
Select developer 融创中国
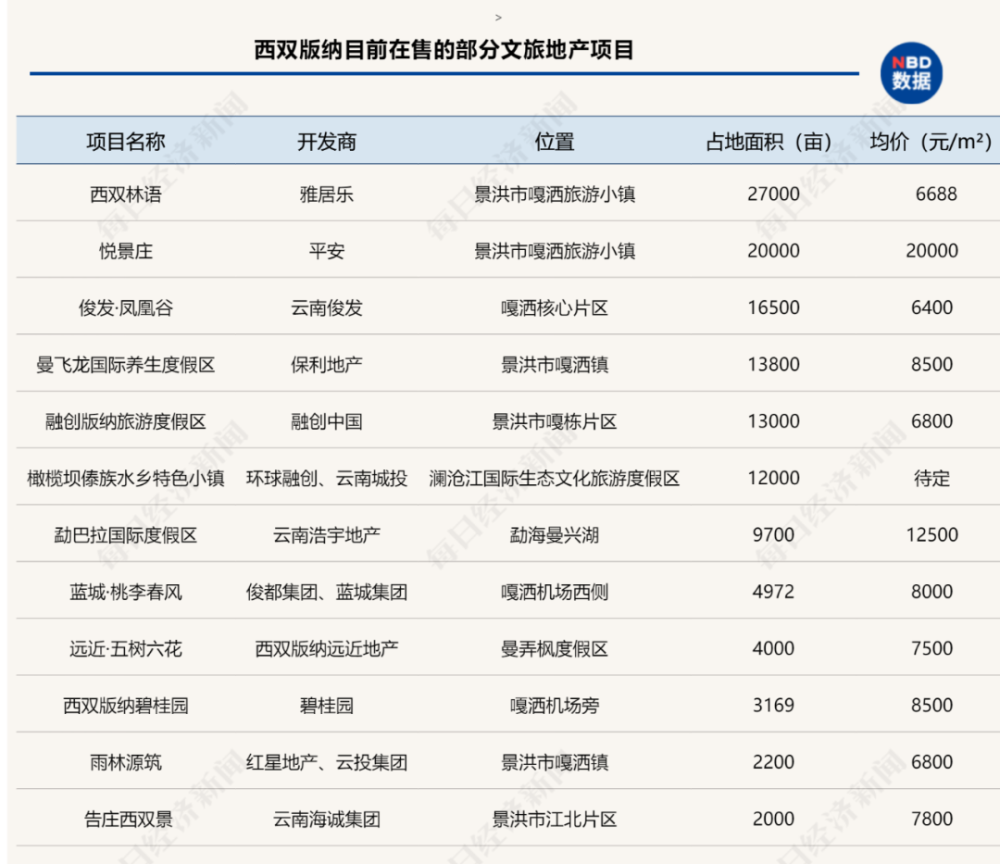327,421
